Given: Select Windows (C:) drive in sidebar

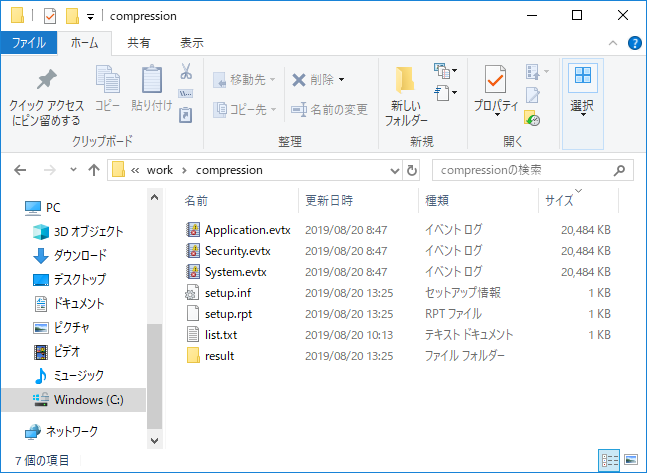Looking at the screenshot, I should (74, 400).
